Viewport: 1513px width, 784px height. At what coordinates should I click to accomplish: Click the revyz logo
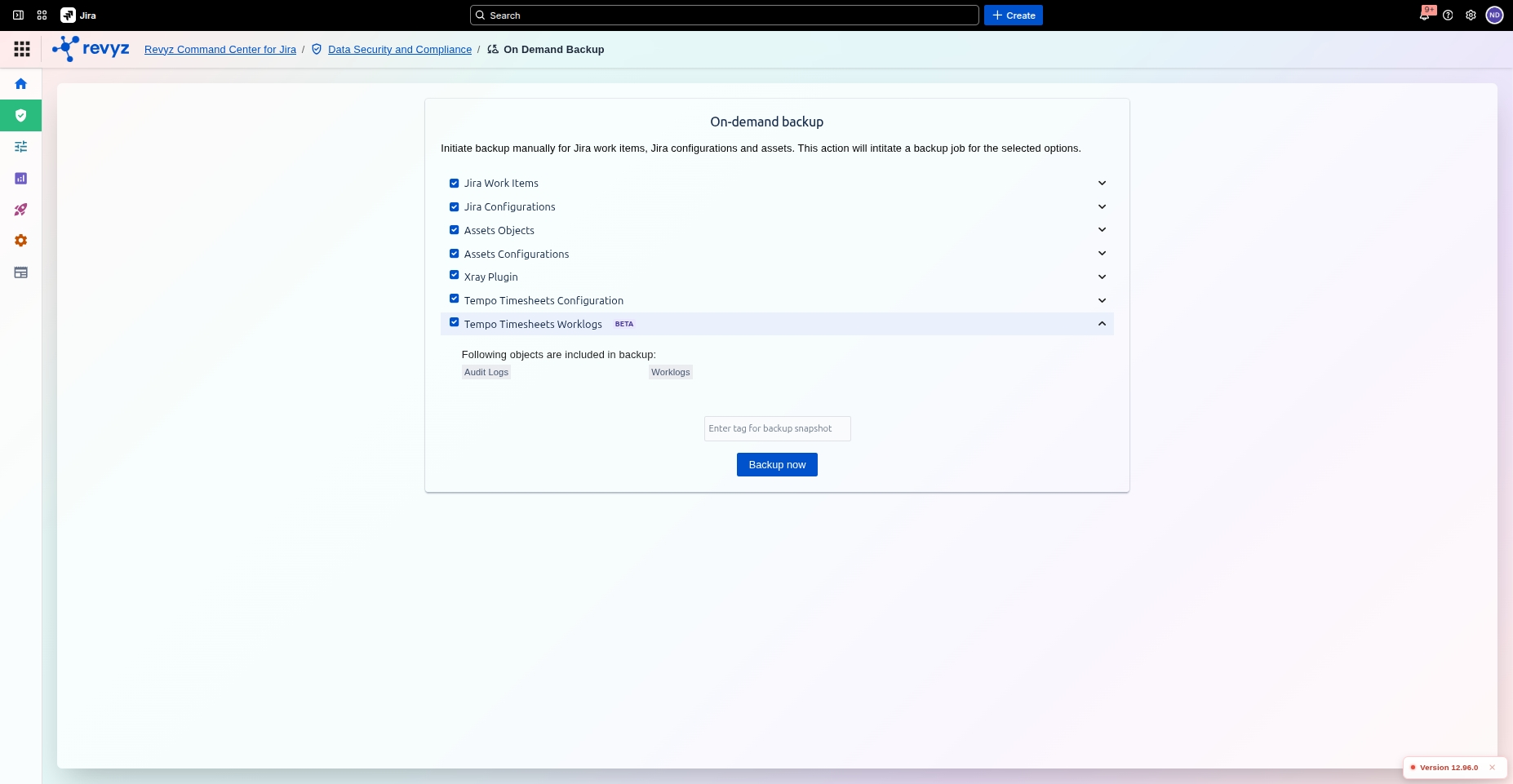(x=91, y=49)
